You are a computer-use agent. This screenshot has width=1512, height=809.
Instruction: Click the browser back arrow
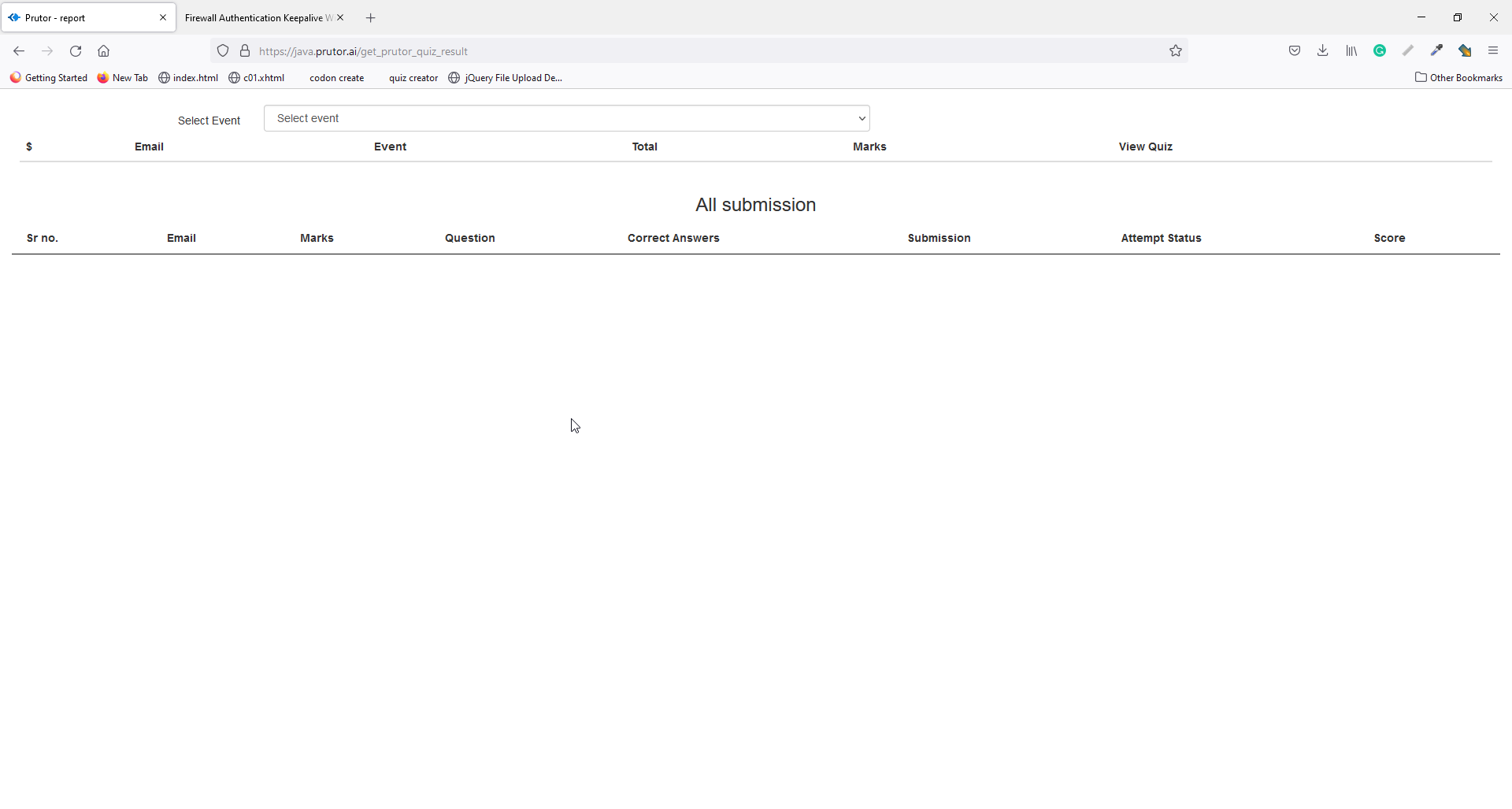[x=19, y=51]
